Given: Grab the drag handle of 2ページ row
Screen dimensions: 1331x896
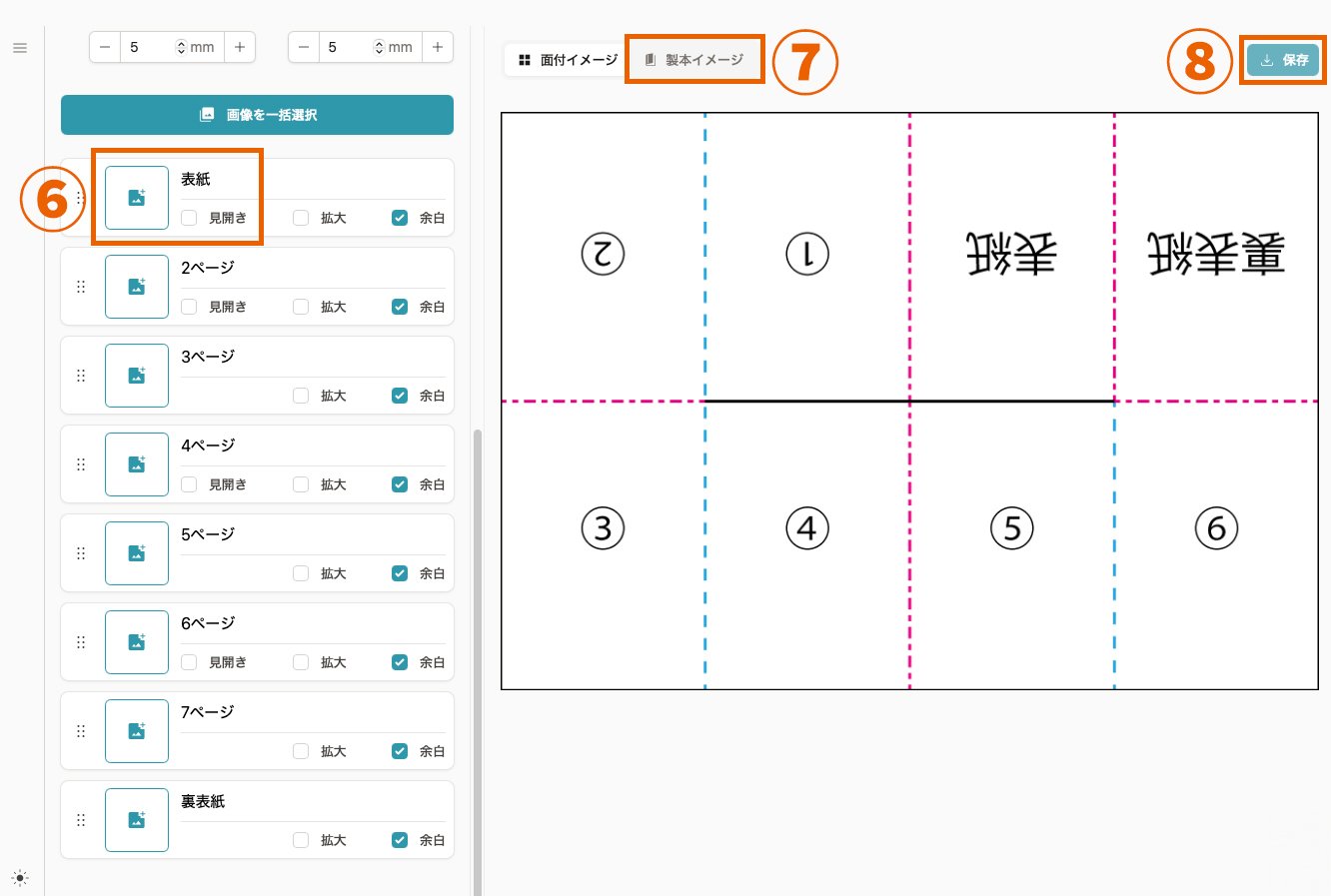Looking at the screenshot, I should (81, 287).
